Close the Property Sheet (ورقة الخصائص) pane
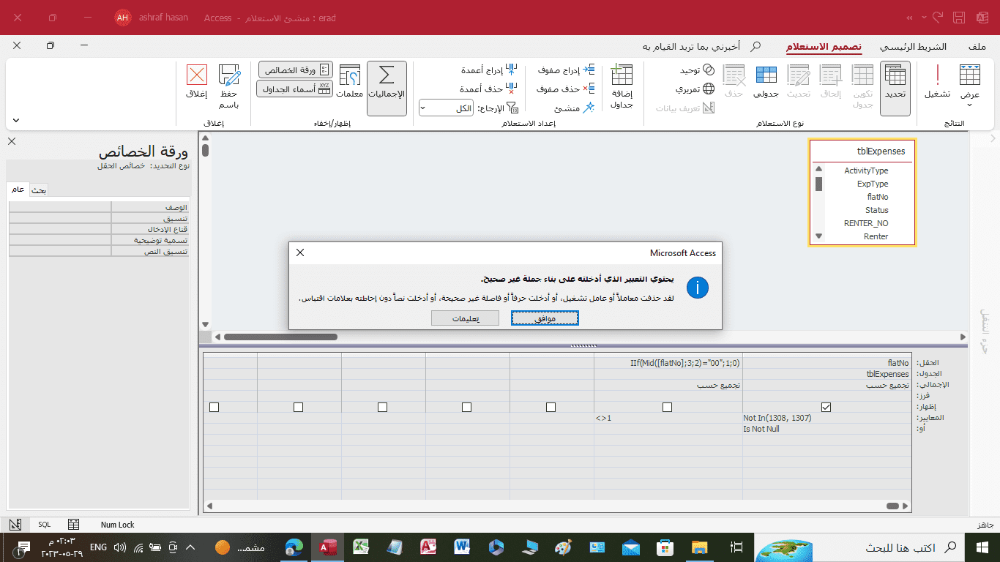 pyautogui.click(x=11, y=142)
